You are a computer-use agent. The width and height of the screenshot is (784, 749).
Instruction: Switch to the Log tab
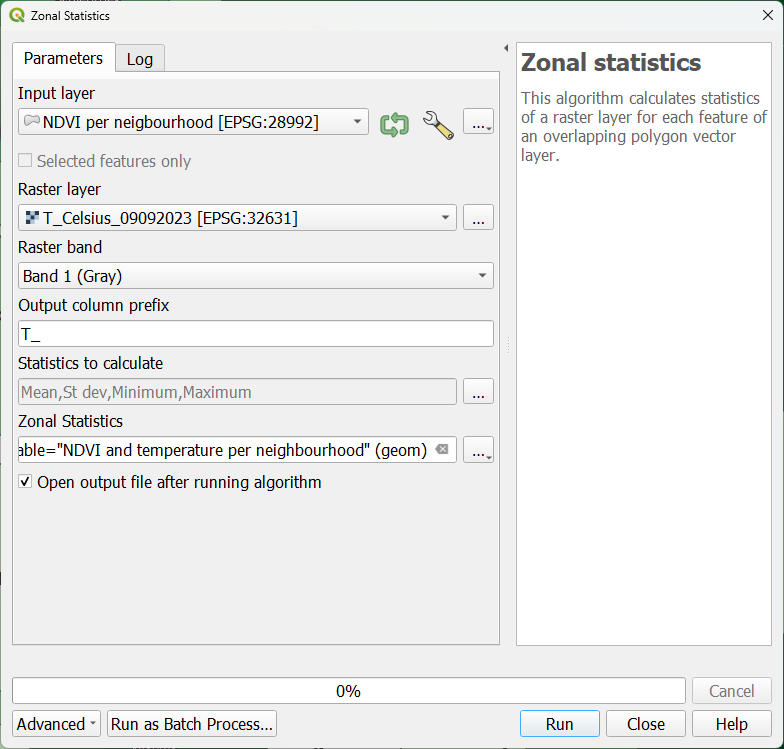pos(140,59)
